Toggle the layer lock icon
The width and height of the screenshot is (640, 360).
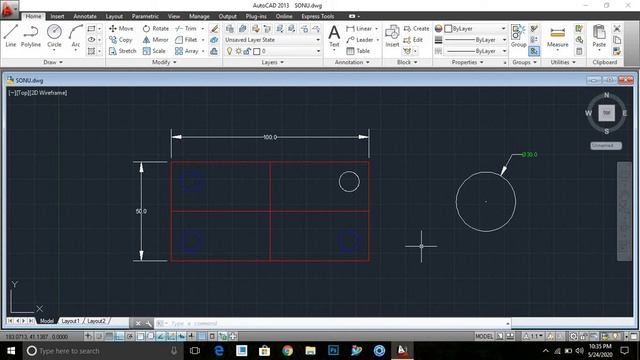click(247, 51)
